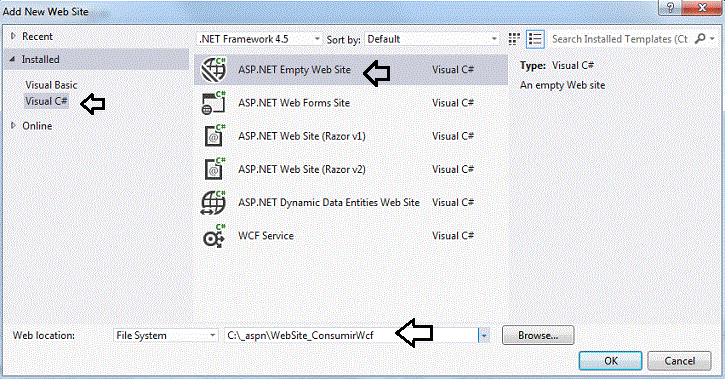Switch to medium icons grid view
This screenshot has width=725, height=379.
(514, 39)
